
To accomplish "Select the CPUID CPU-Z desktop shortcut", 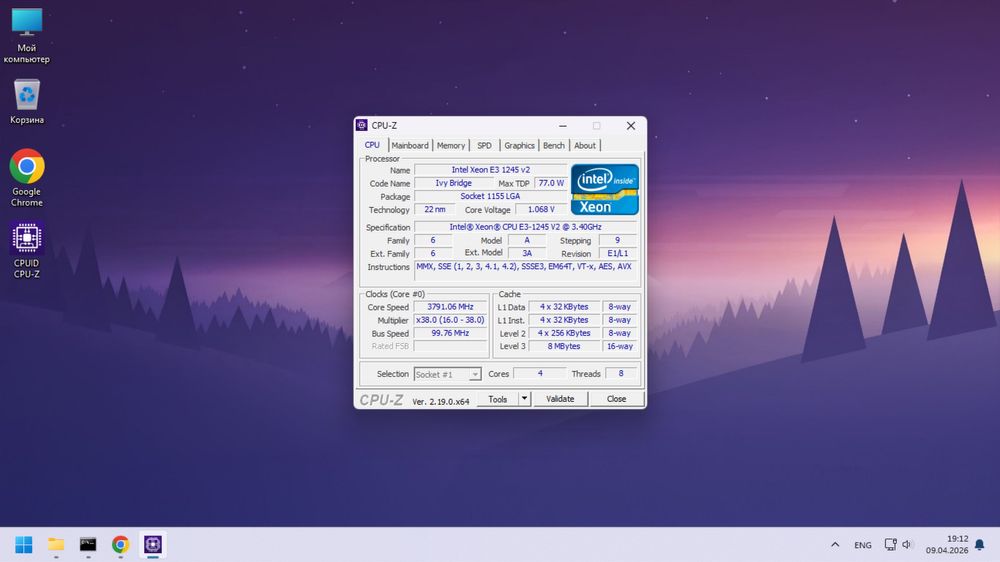I will click(x=27, y=249).
